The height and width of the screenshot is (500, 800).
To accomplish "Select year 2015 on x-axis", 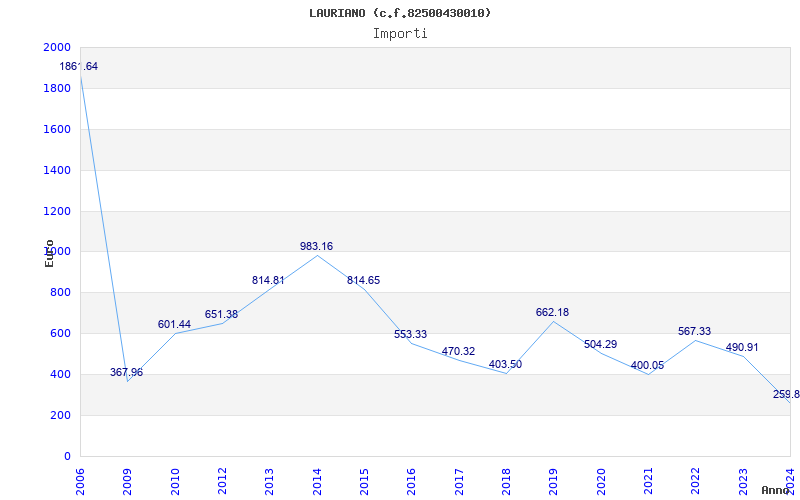I will [x=364, y=481].
